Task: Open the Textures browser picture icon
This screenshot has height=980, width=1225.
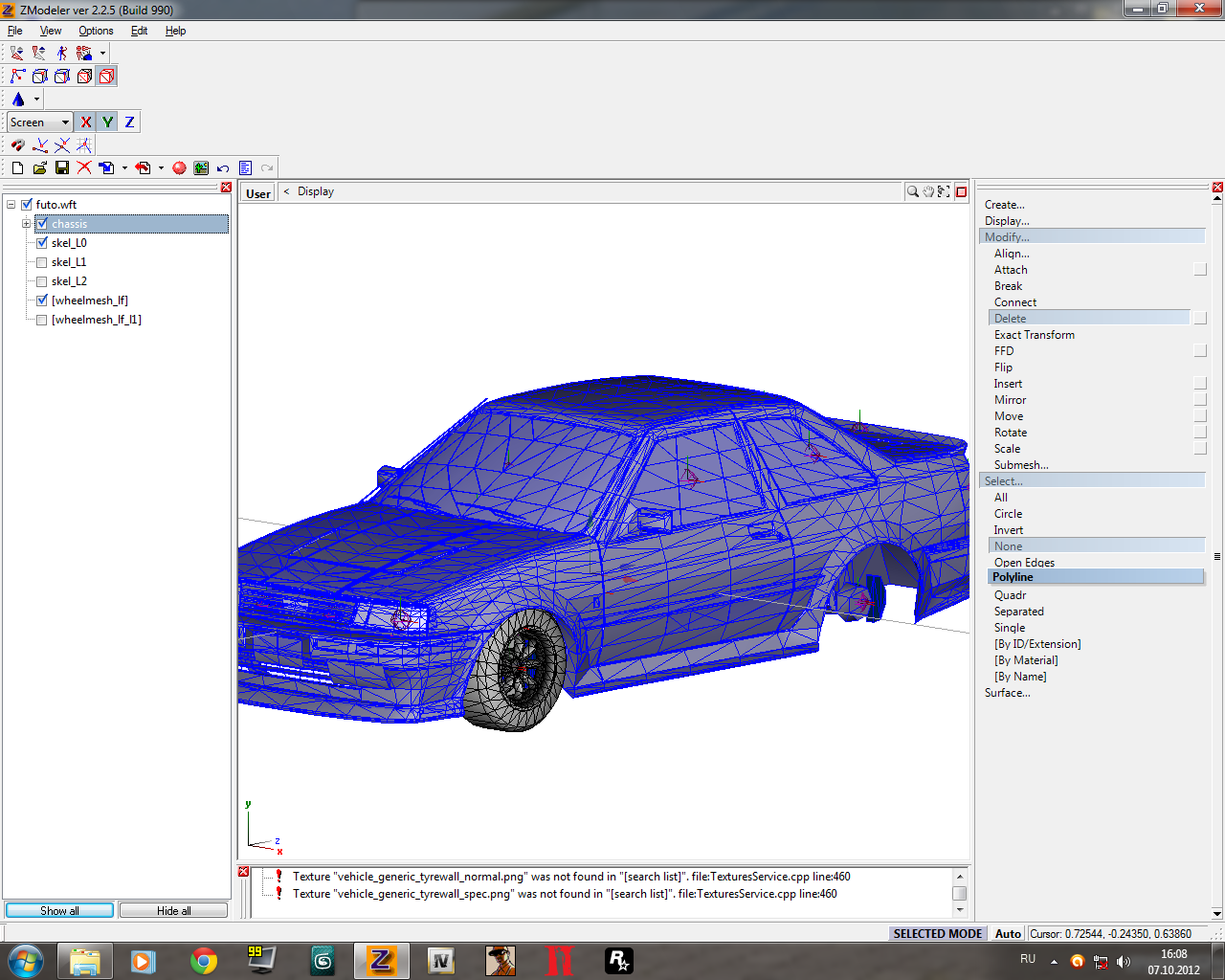Action: 201,167
